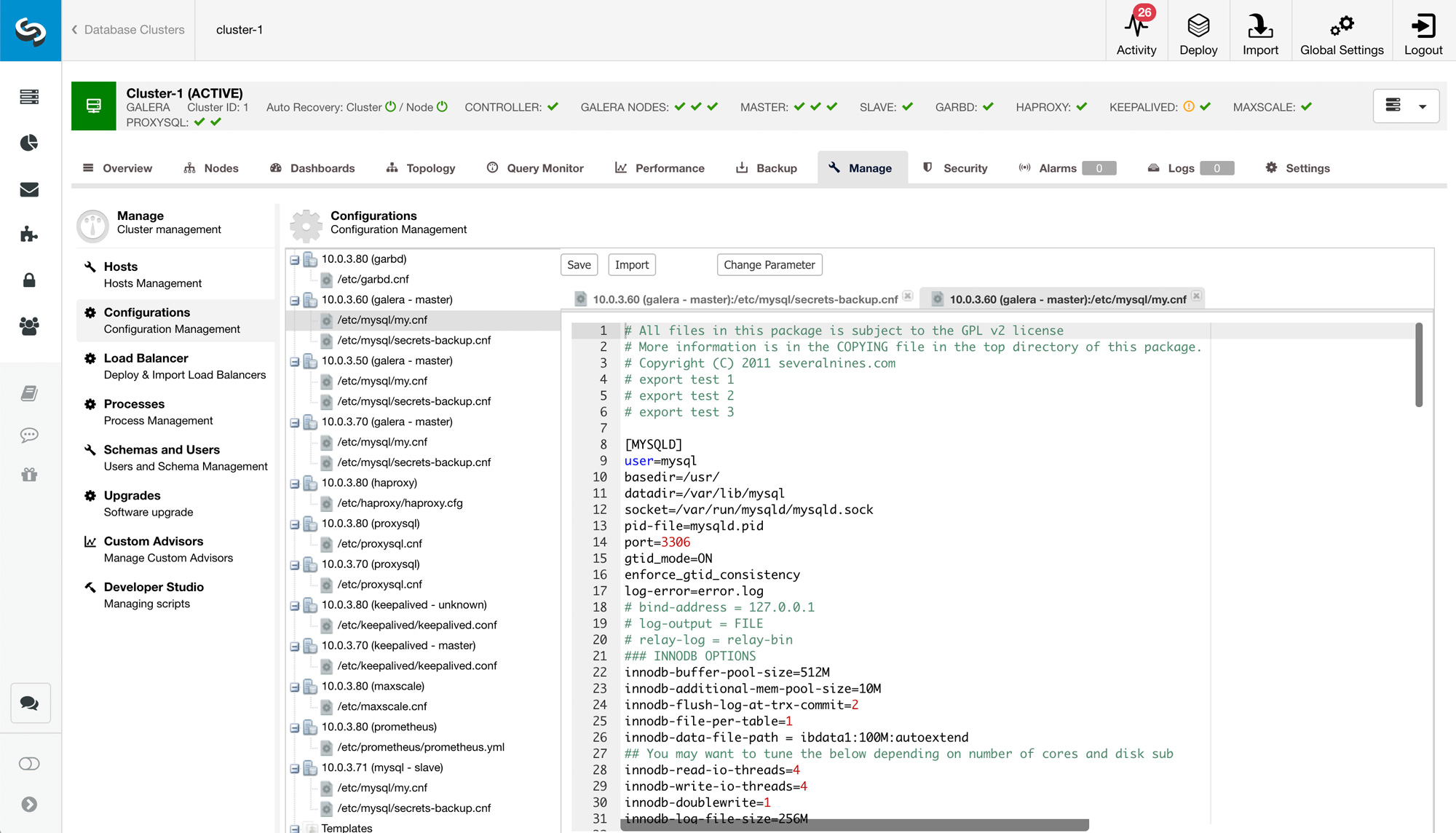This screenshot has width=1456, height=833.
Task: Click envelope icon in left sidebar
Action: (29, 189)
